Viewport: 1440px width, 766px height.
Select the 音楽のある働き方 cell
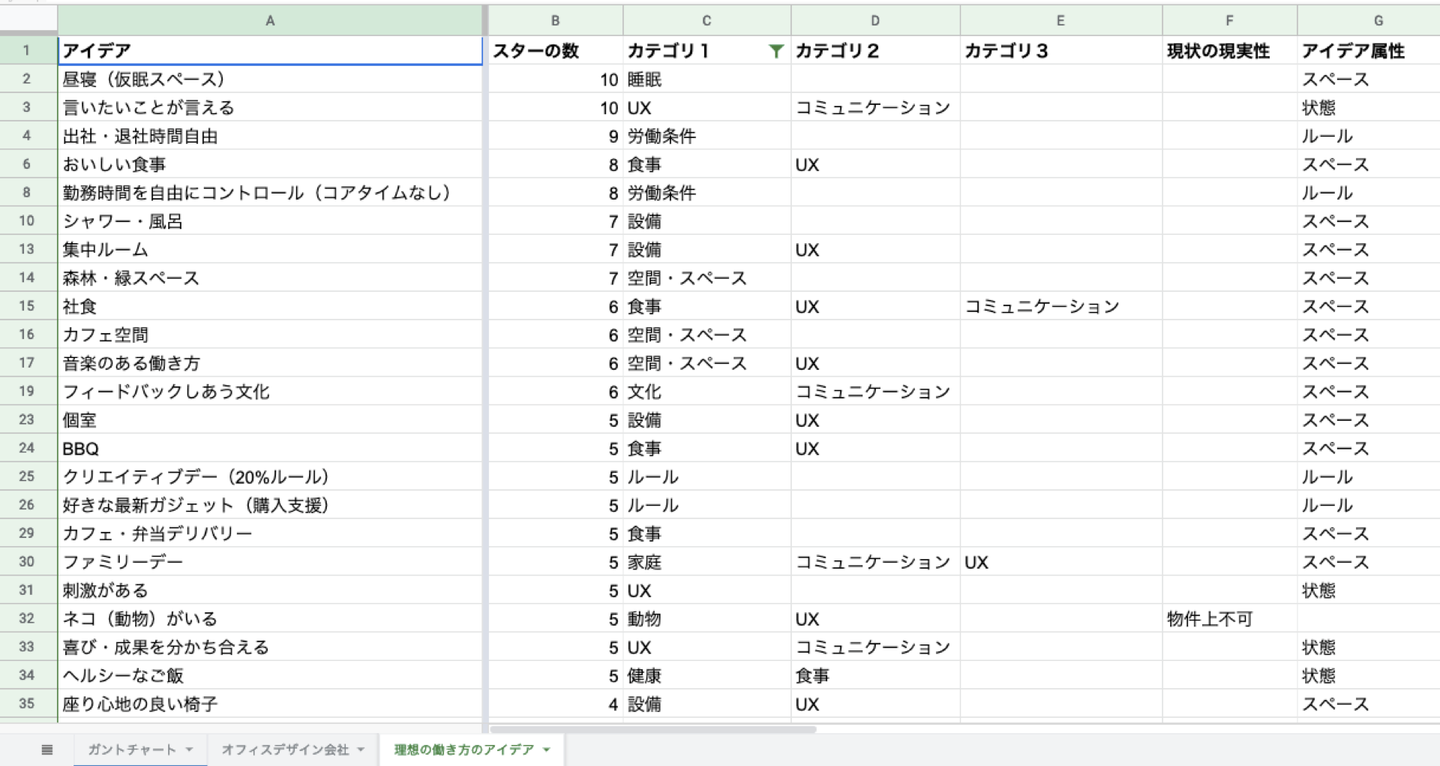coord(270,363)
